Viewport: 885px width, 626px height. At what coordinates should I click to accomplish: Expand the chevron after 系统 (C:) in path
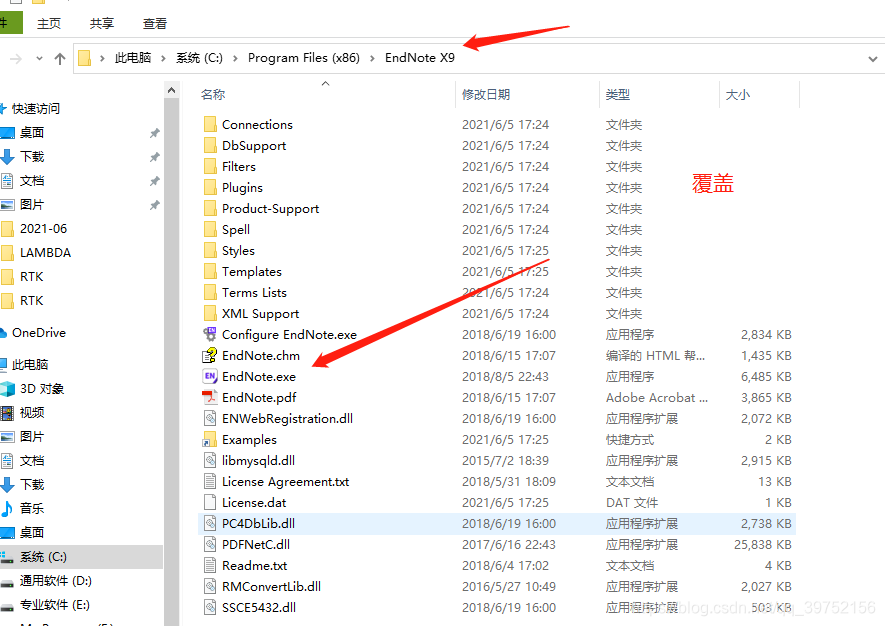point(235,58)
